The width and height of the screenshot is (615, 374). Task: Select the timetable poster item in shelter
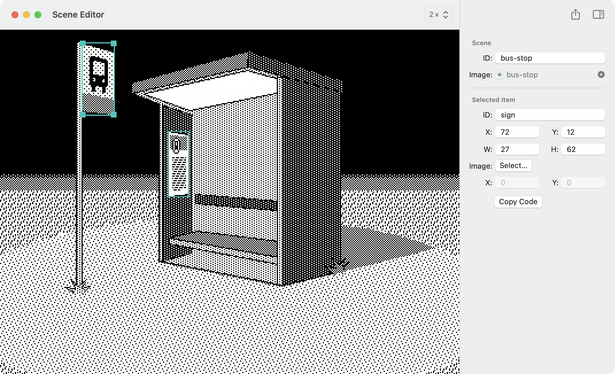click(179, 163)
